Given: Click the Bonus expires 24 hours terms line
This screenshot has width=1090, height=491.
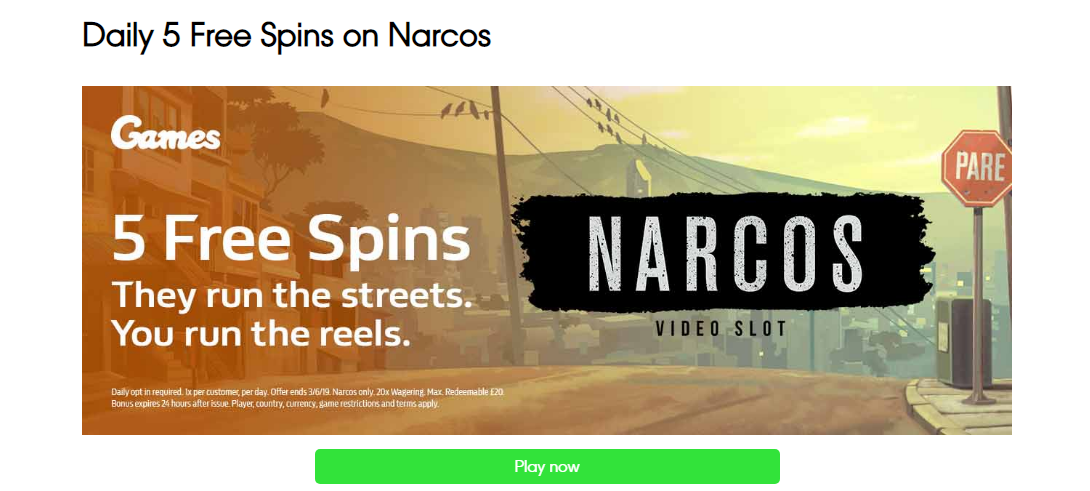Looking at the screenshot, I should (275, 403).
